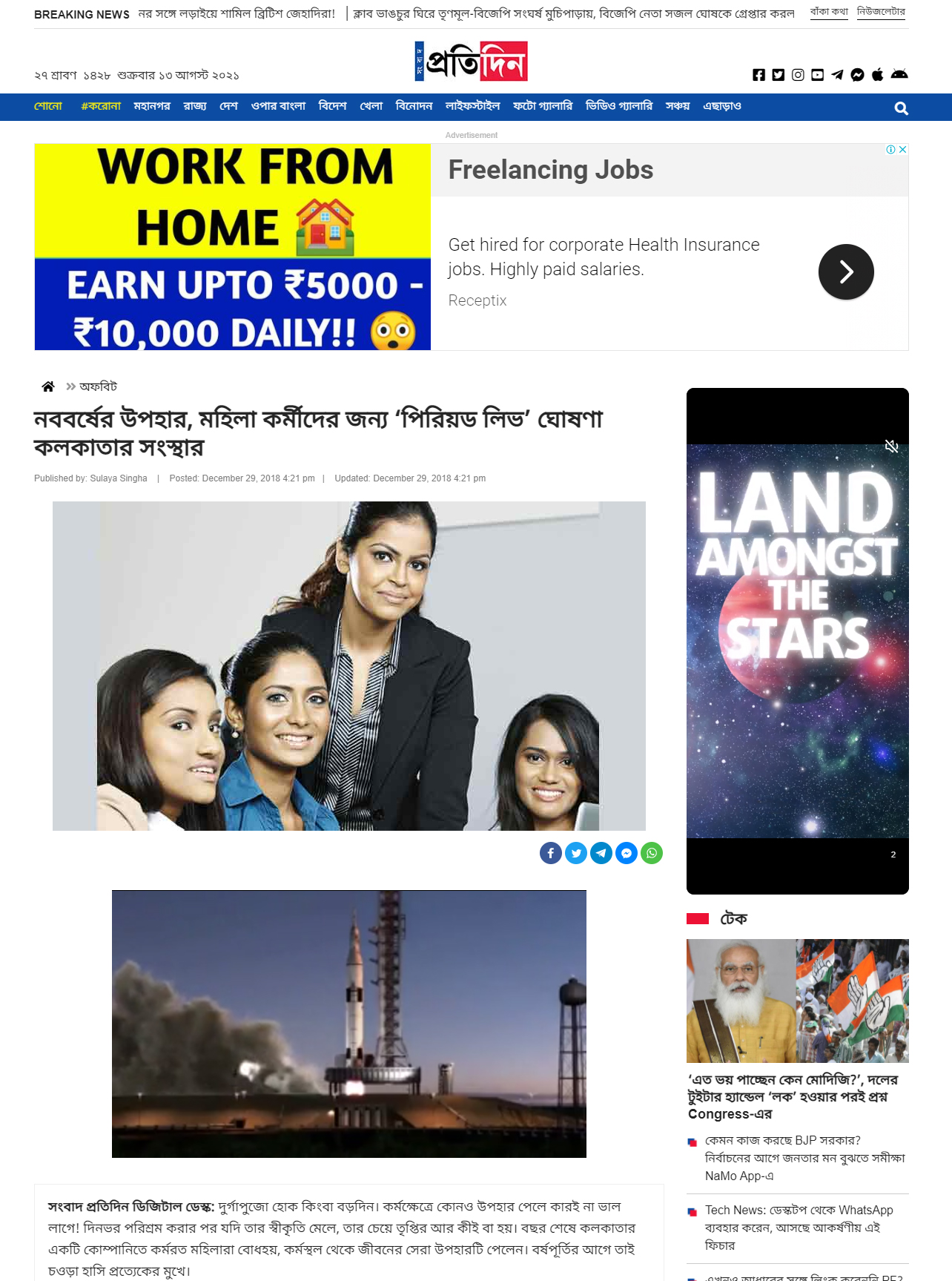Open the Telegram icon in the header
This screenshot has height=1281, width=952.
tap(837, 75)
